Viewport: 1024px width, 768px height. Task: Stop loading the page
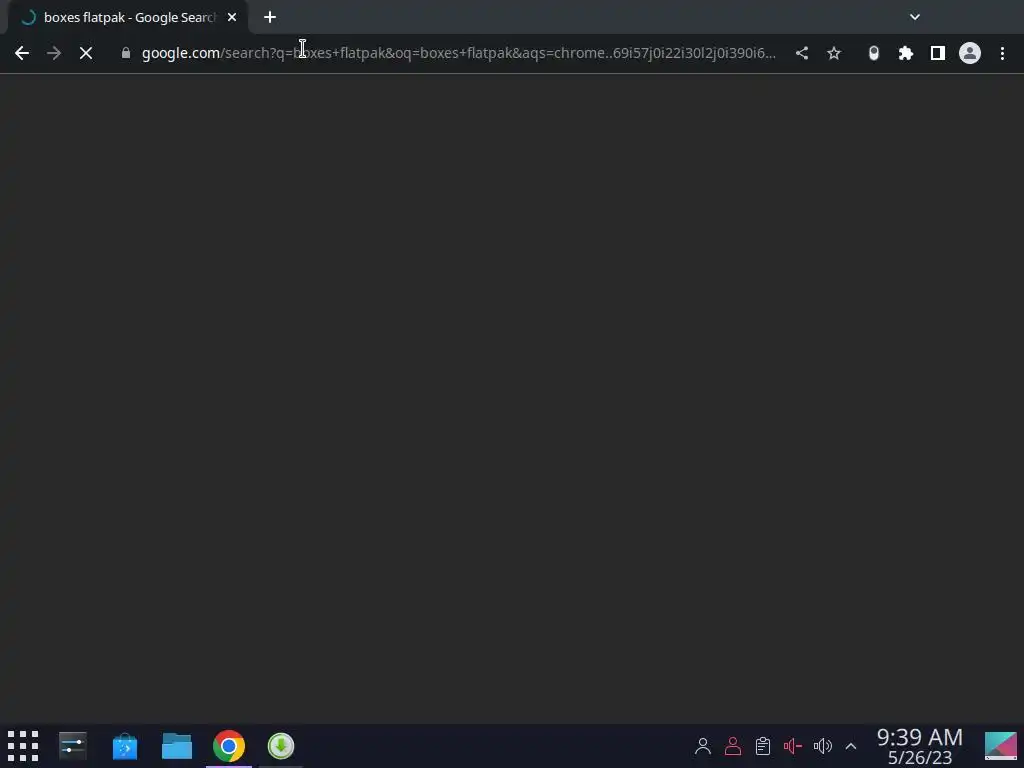point(86,53)
